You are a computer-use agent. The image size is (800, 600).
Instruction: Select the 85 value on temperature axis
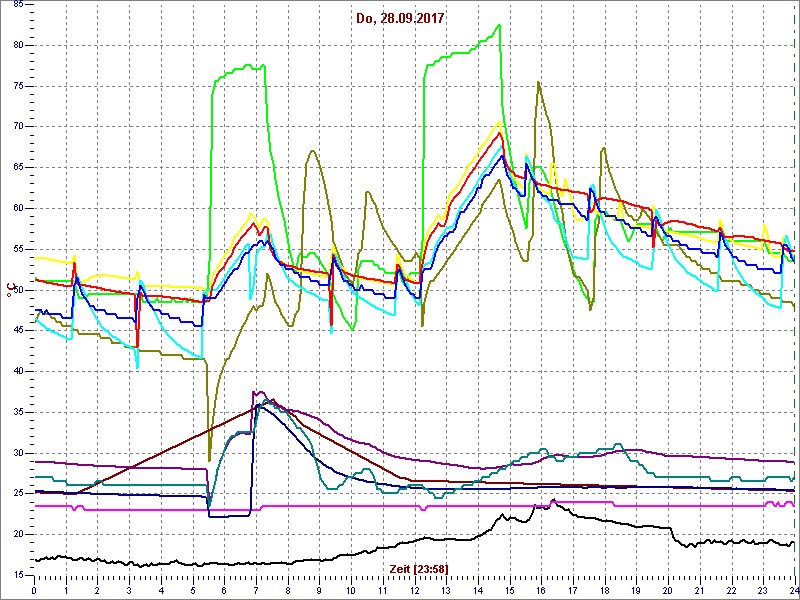pyautogui.click(x=17, y=5)
